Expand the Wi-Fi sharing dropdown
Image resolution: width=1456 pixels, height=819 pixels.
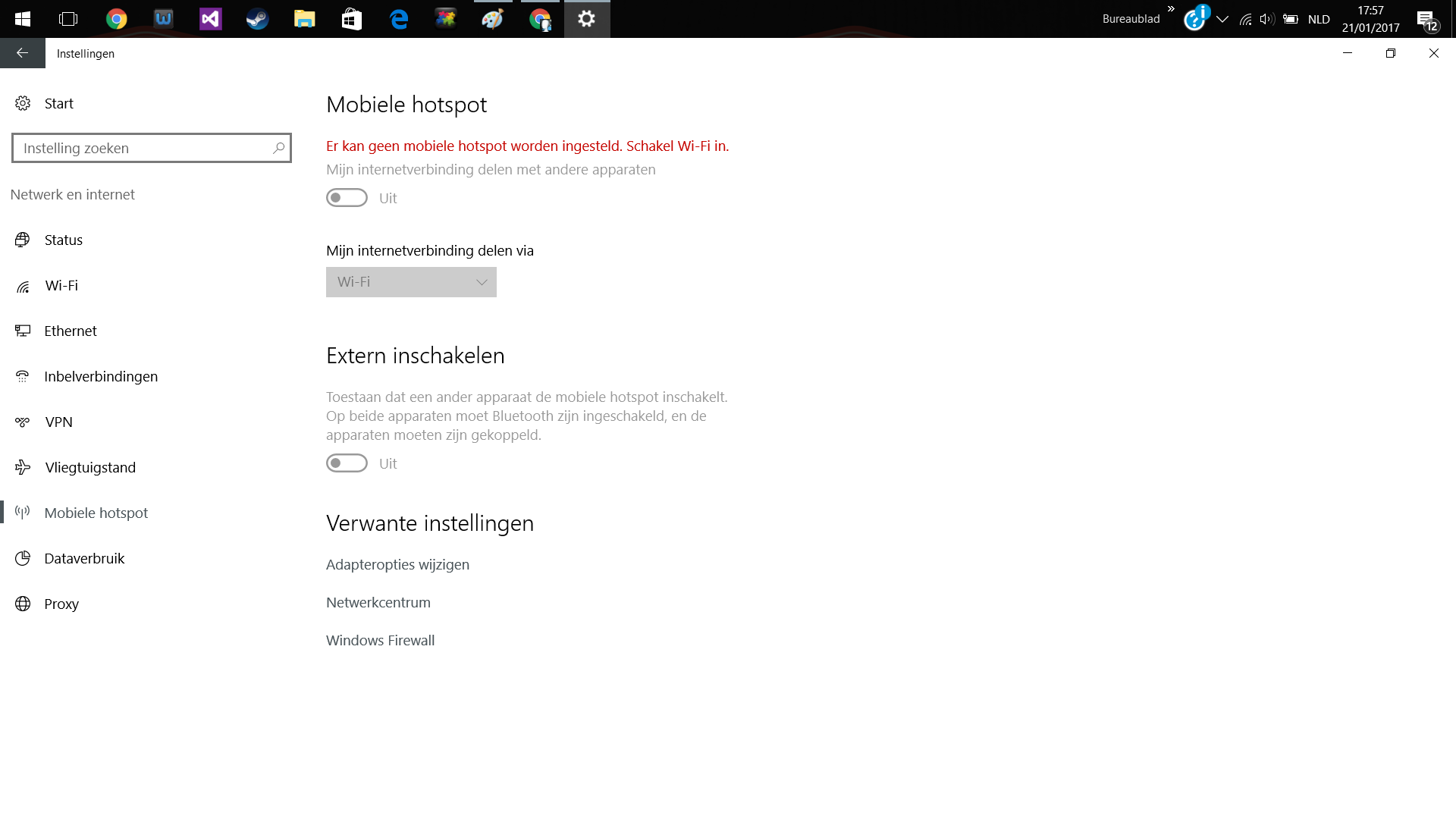(411, 282)
